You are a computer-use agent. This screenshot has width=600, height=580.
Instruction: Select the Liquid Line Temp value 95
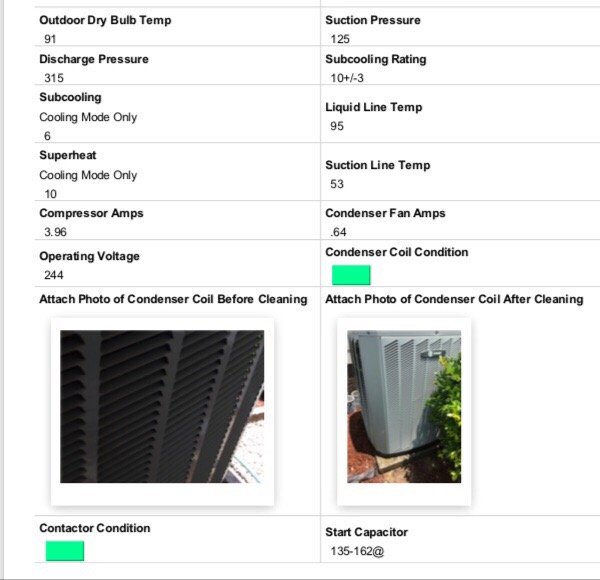coord(336,126)
